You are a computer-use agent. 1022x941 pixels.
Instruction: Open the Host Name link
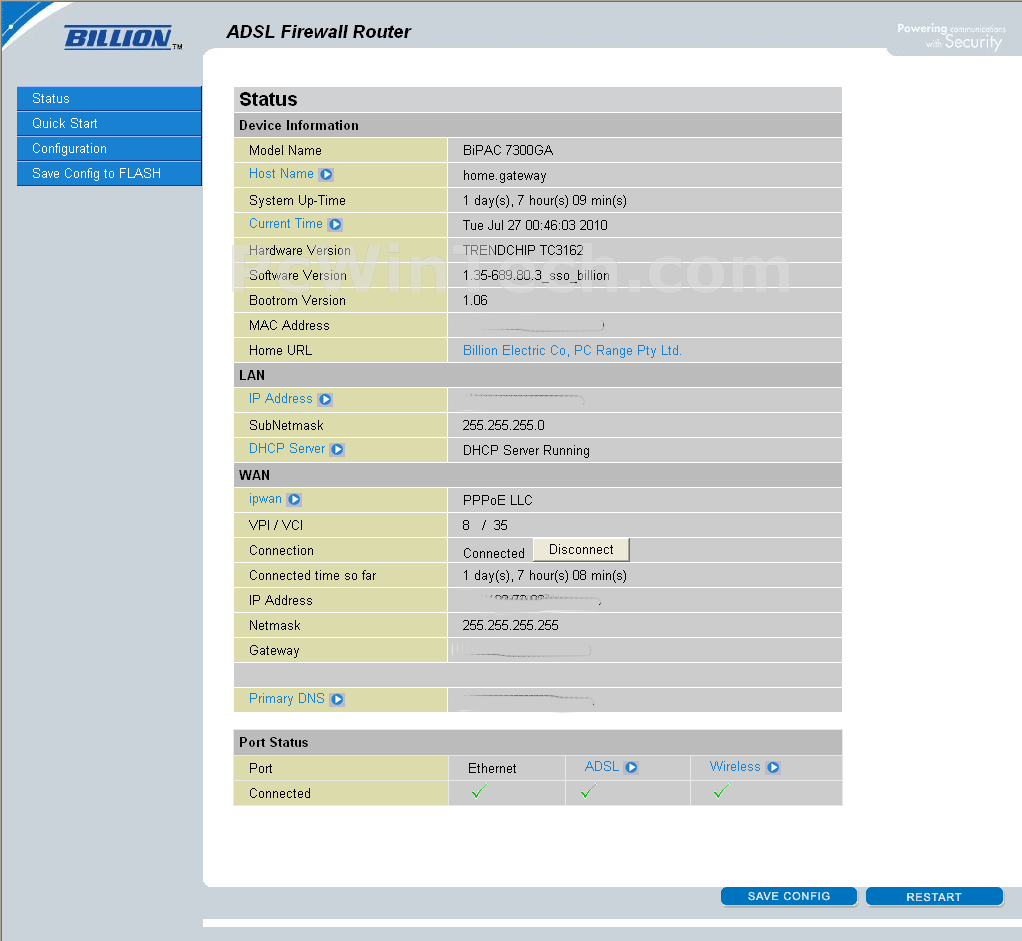[281, 173]
